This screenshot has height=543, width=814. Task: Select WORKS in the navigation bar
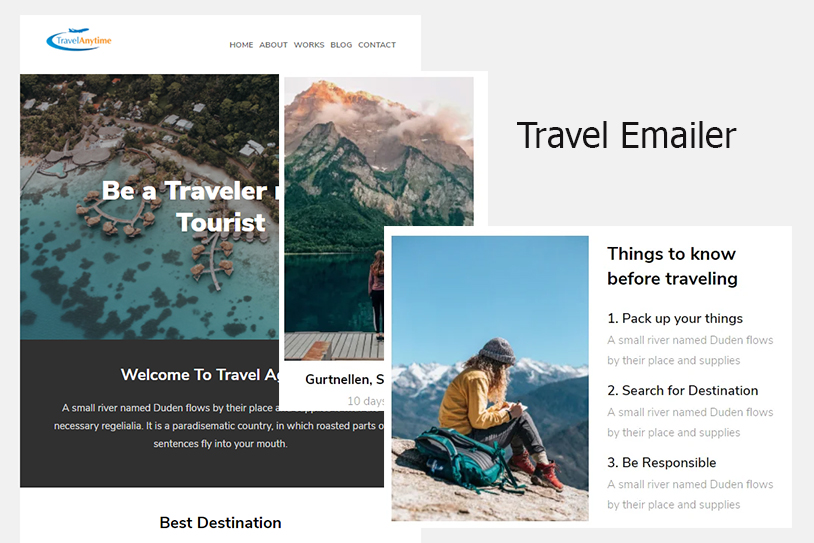click(309, 45)
